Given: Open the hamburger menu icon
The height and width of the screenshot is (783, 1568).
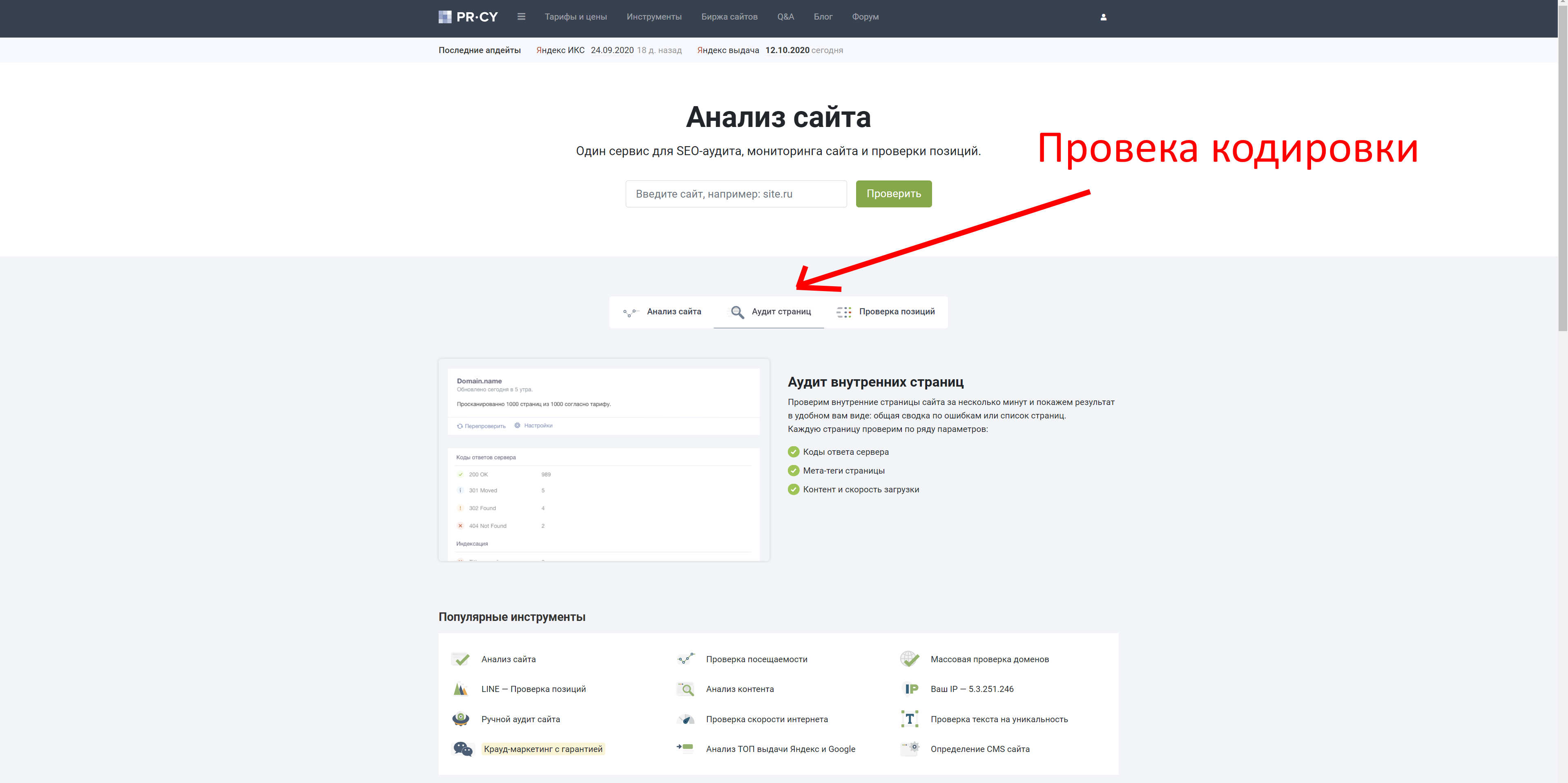Looking at the screenshot, I should tap(521, 17).
